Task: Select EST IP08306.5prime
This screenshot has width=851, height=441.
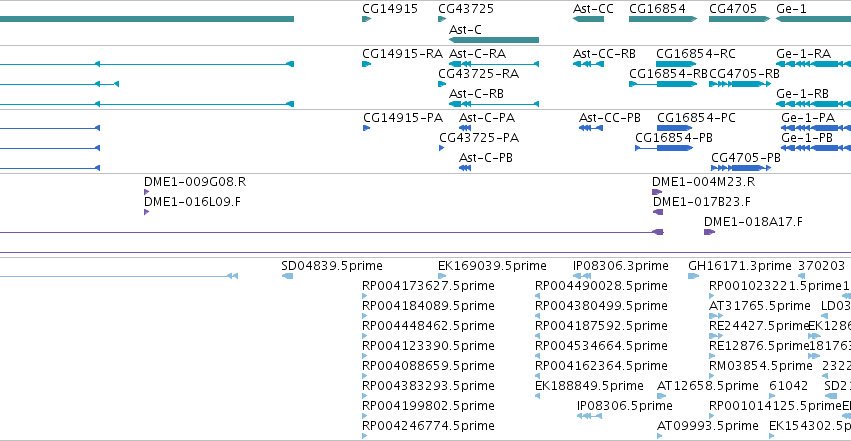Action: [589, 416]
